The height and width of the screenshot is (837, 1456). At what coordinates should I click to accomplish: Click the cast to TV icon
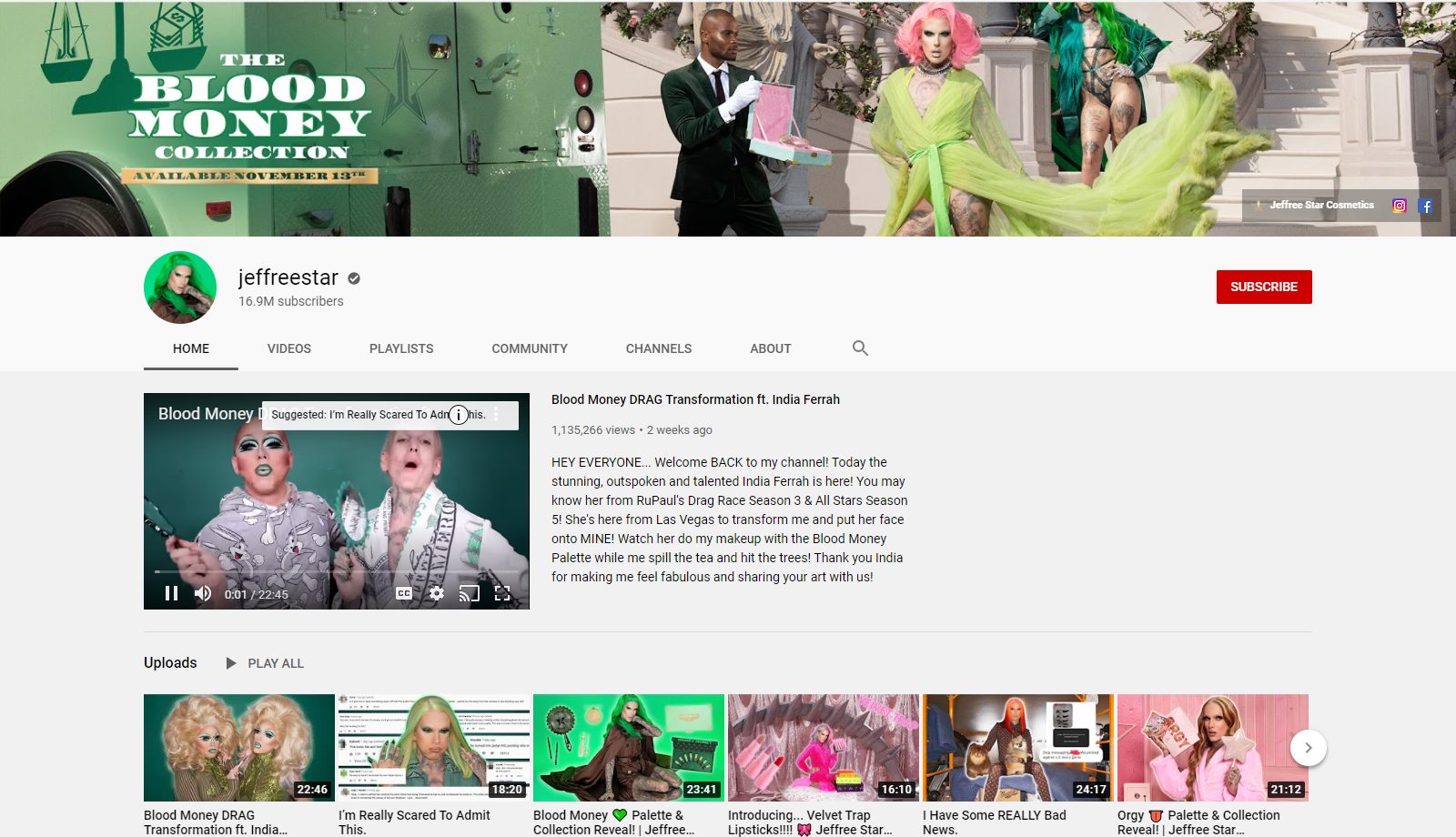coord(469,593)
